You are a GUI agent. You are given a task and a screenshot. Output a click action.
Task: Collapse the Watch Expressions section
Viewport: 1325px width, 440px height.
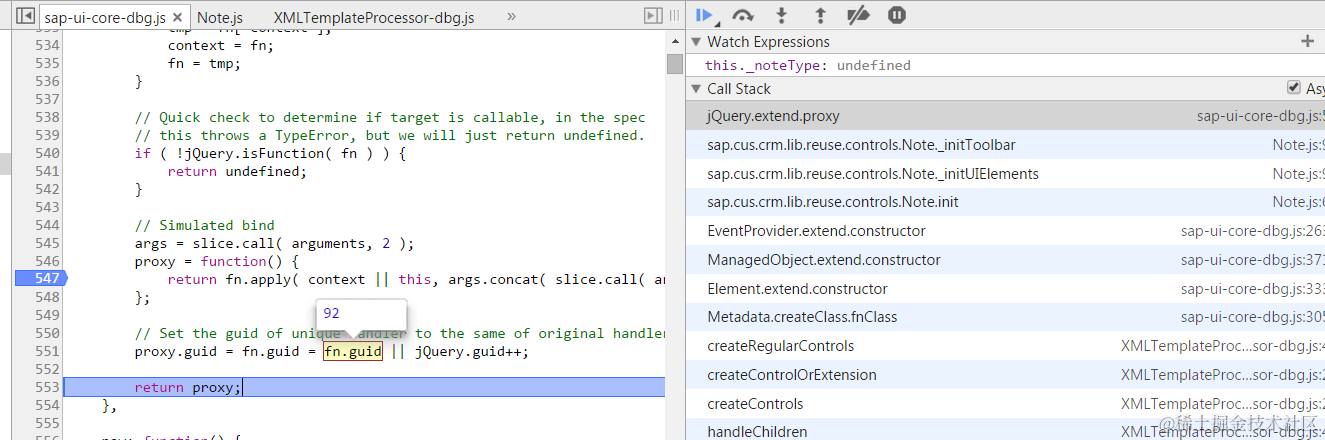point(696,42)
